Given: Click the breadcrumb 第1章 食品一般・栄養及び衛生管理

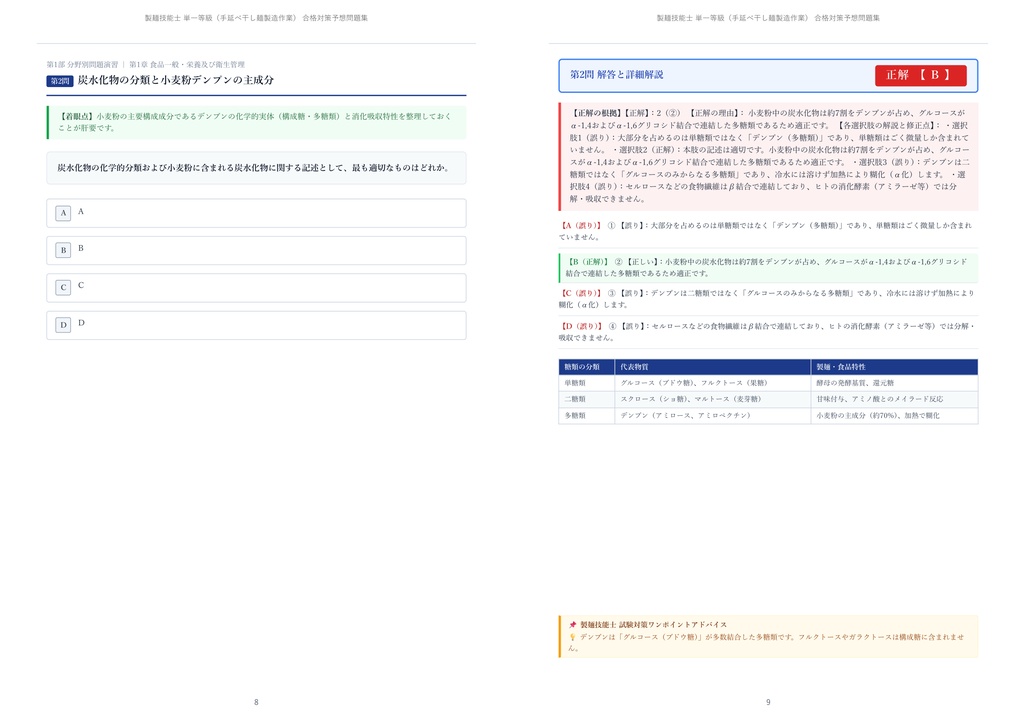Looking at the screenshot, I should tap(187, 65).
